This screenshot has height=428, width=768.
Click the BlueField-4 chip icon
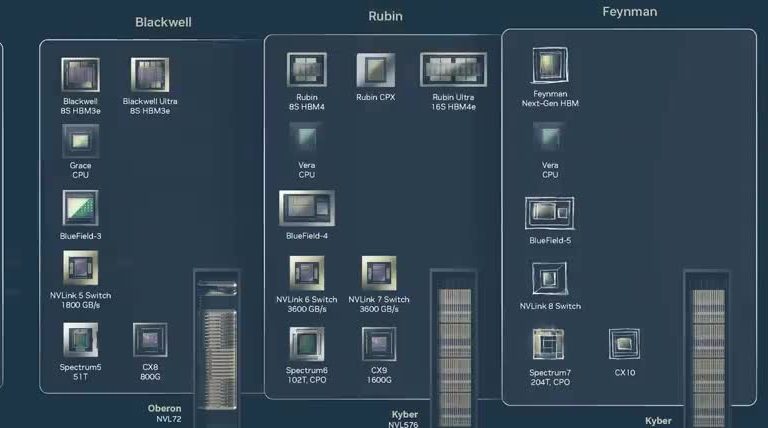(x=306, y=208)
